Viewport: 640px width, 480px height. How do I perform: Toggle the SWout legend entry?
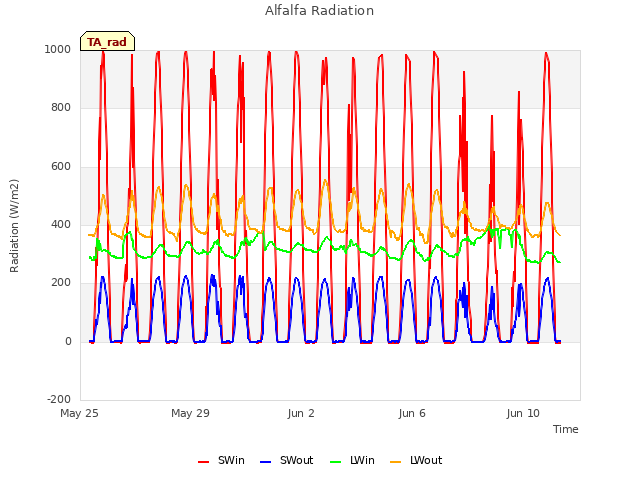[x=287, y=460]
